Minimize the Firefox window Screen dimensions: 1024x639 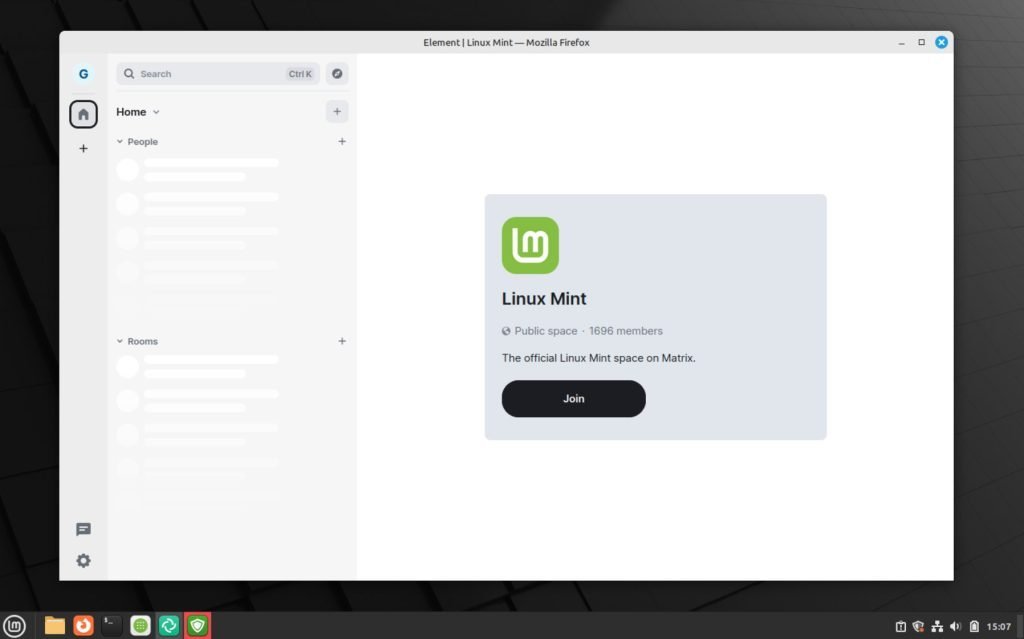point(901,42)
